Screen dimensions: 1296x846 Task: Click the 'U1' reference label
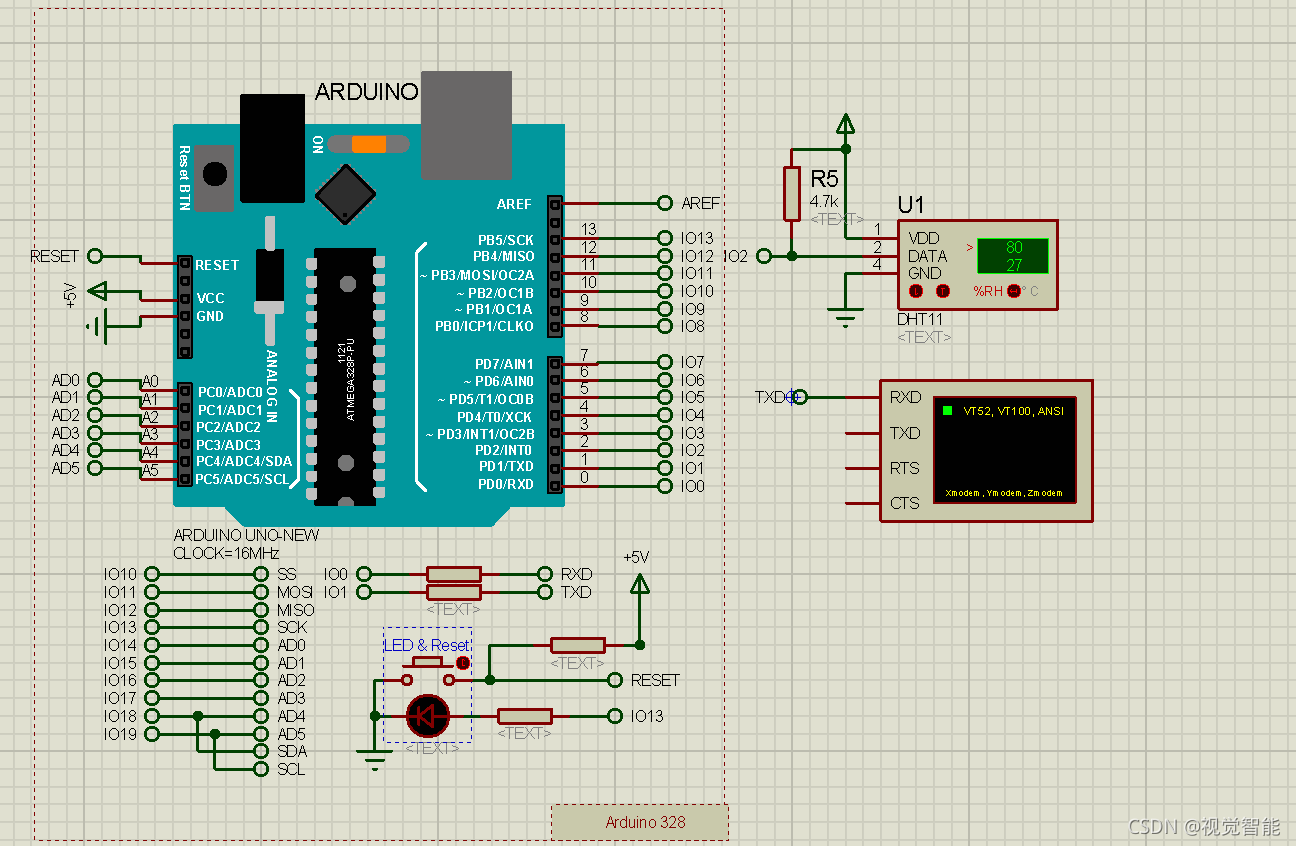[911, 205]
